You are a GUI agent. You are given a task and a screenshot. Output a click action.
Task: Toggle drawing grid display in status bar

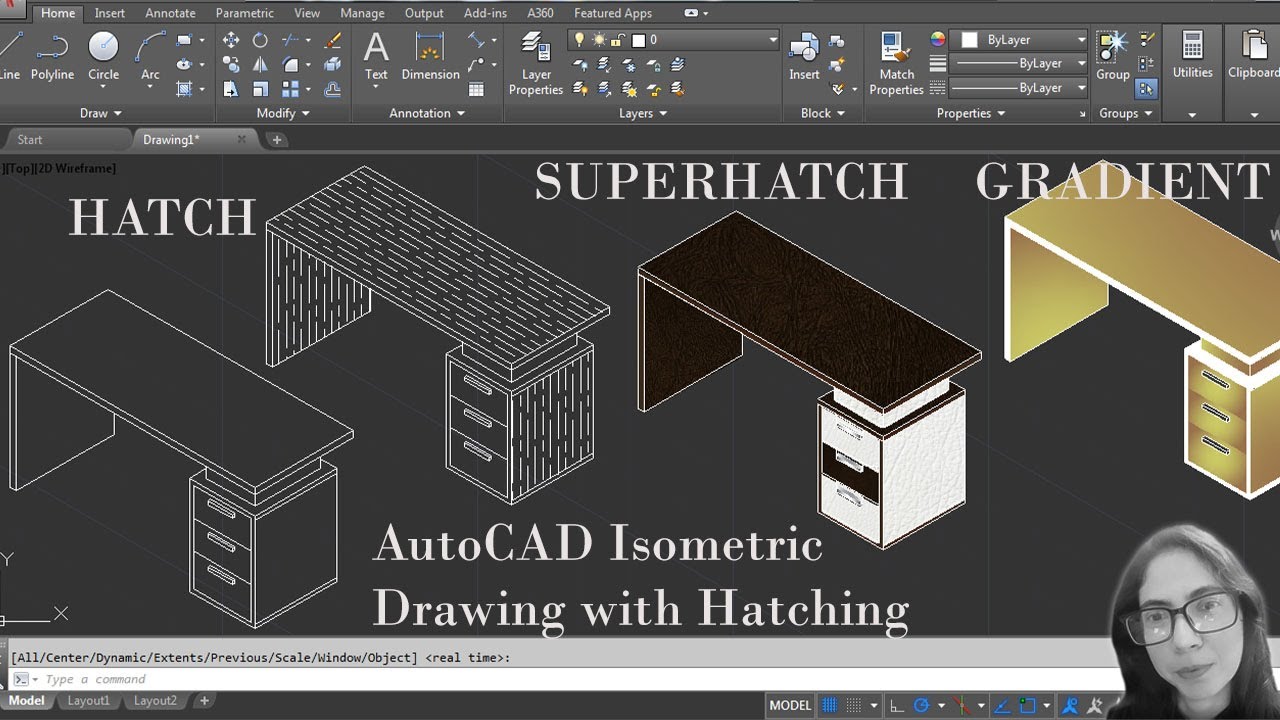(x=830, y=705)
